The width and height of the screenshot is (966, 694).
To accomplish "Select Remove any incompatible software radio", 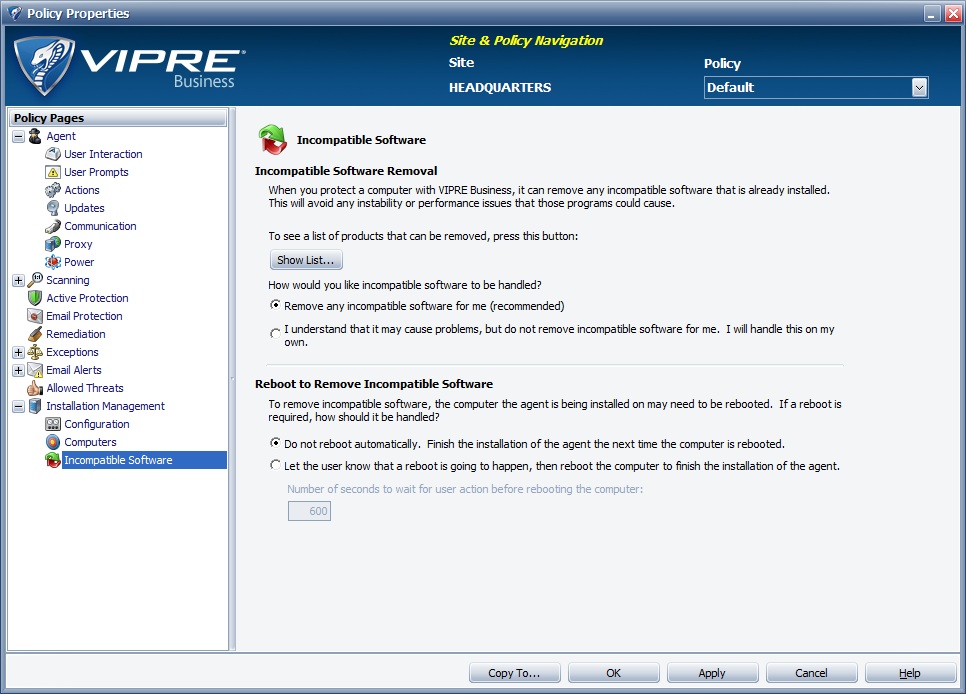I will [275, 305].
